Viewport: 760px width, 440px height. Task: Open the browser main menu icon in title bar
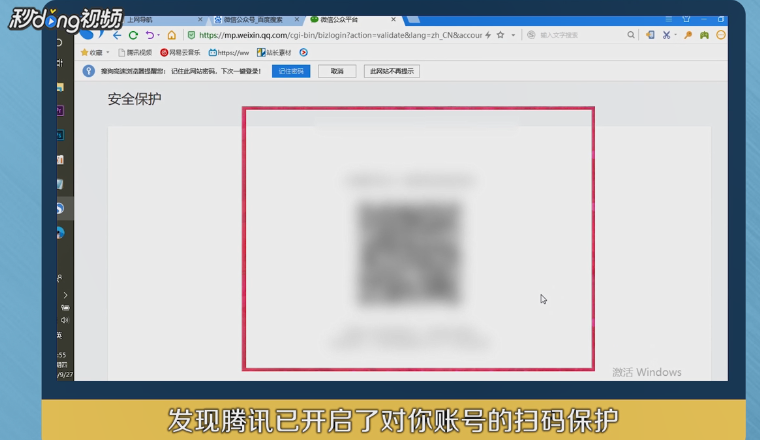(x=668, y=19)
